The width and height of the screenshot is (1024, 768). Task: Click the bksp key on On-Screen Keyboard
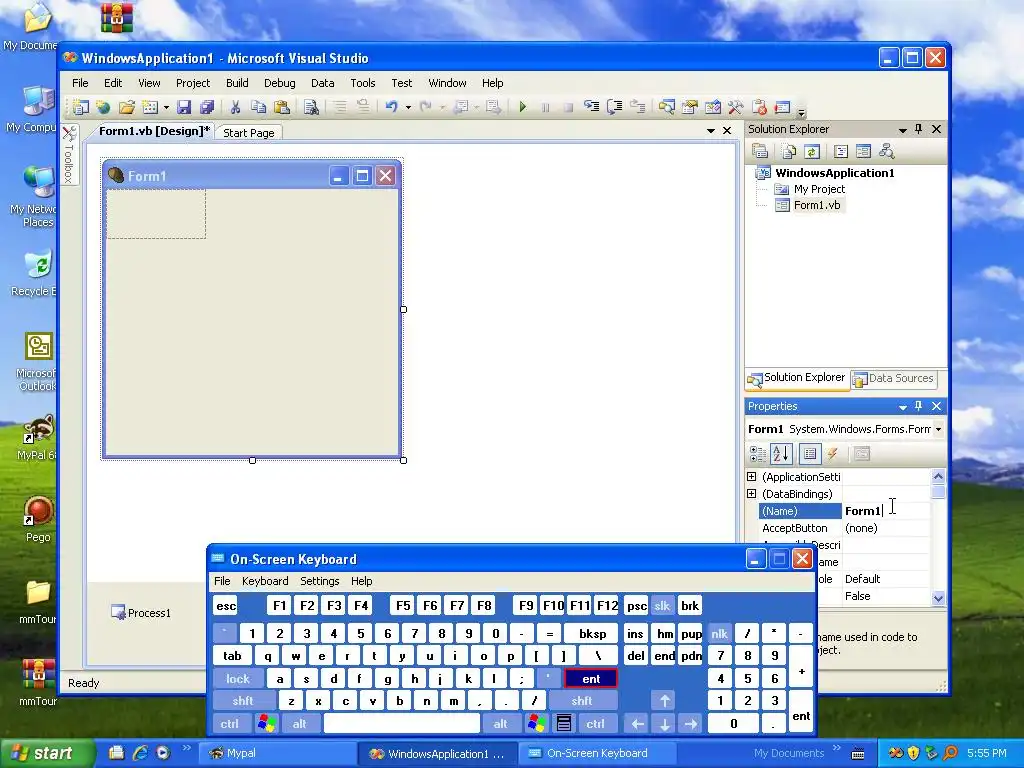tap(592, 633)
